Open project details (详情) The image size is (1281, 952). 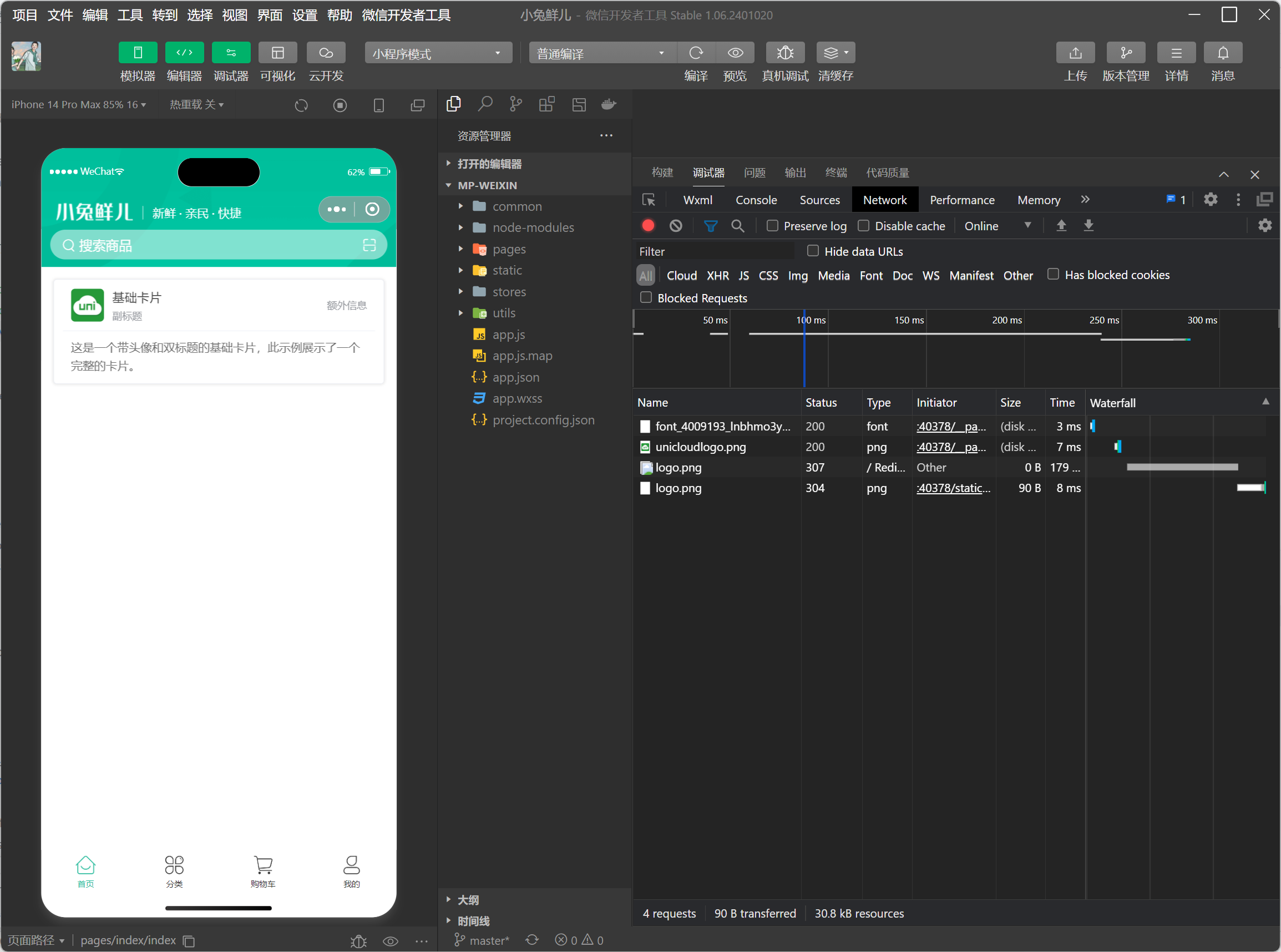click(1176, 53)
